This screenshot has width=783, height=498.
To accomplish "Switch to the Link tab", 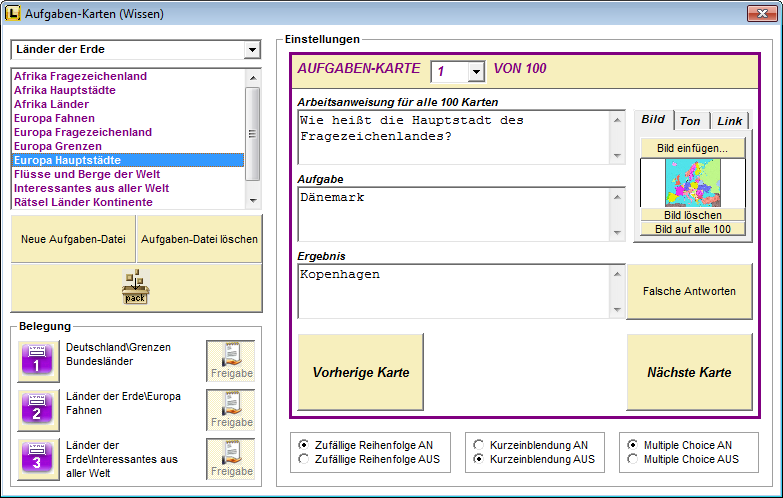I will 729,121.
